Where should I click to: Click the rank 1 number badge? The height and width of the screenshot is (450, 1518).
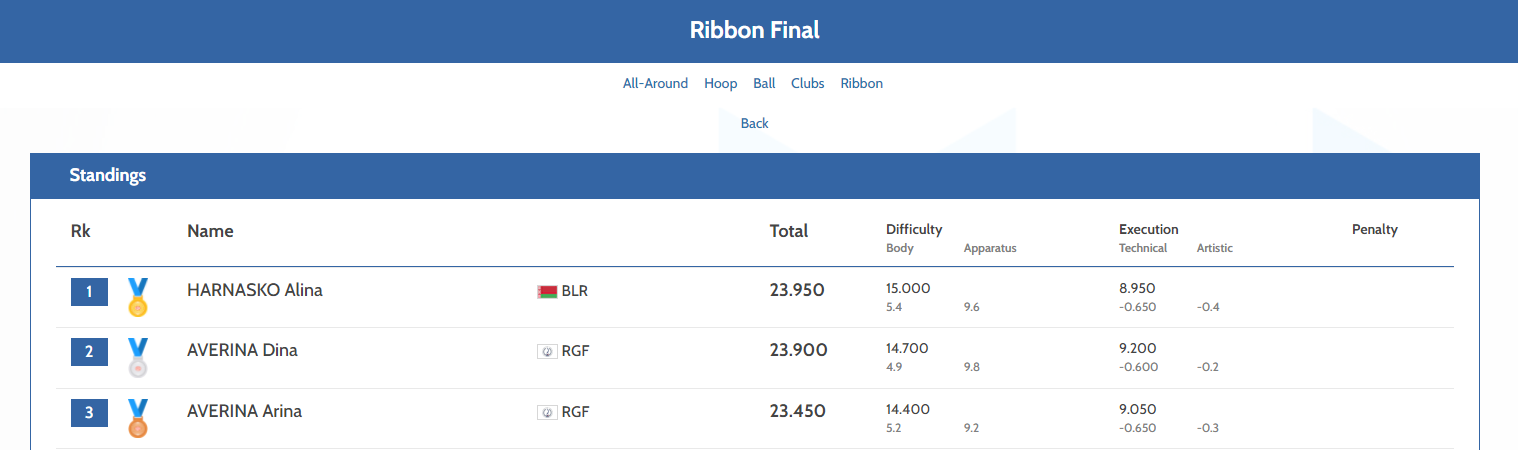[x=89, y=292]
